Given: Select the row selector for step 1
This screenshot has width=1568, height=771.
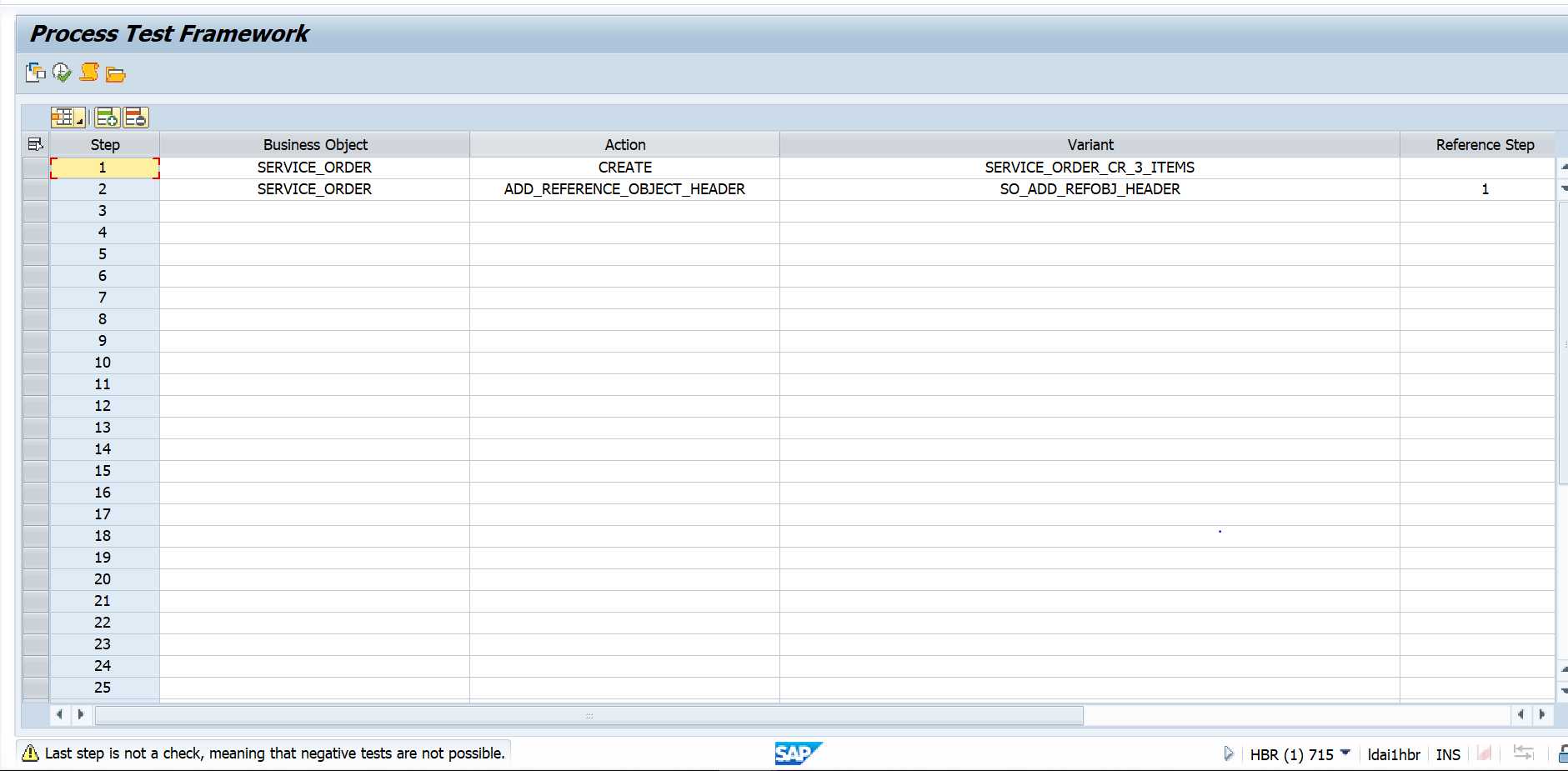Looking at the screenshot, I should coord(36,168).
